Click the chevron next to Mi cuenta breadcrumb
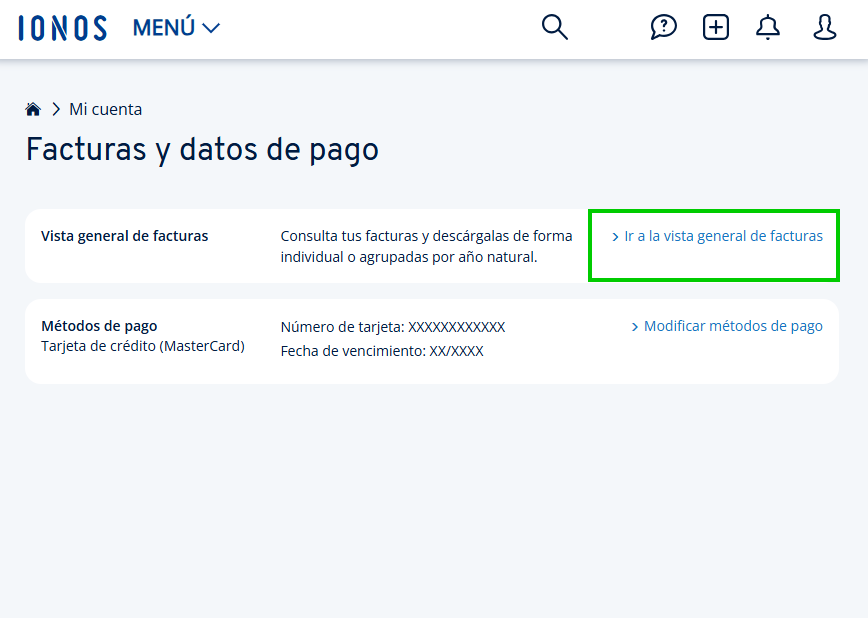The image size is (868, 618). (53, 109)
